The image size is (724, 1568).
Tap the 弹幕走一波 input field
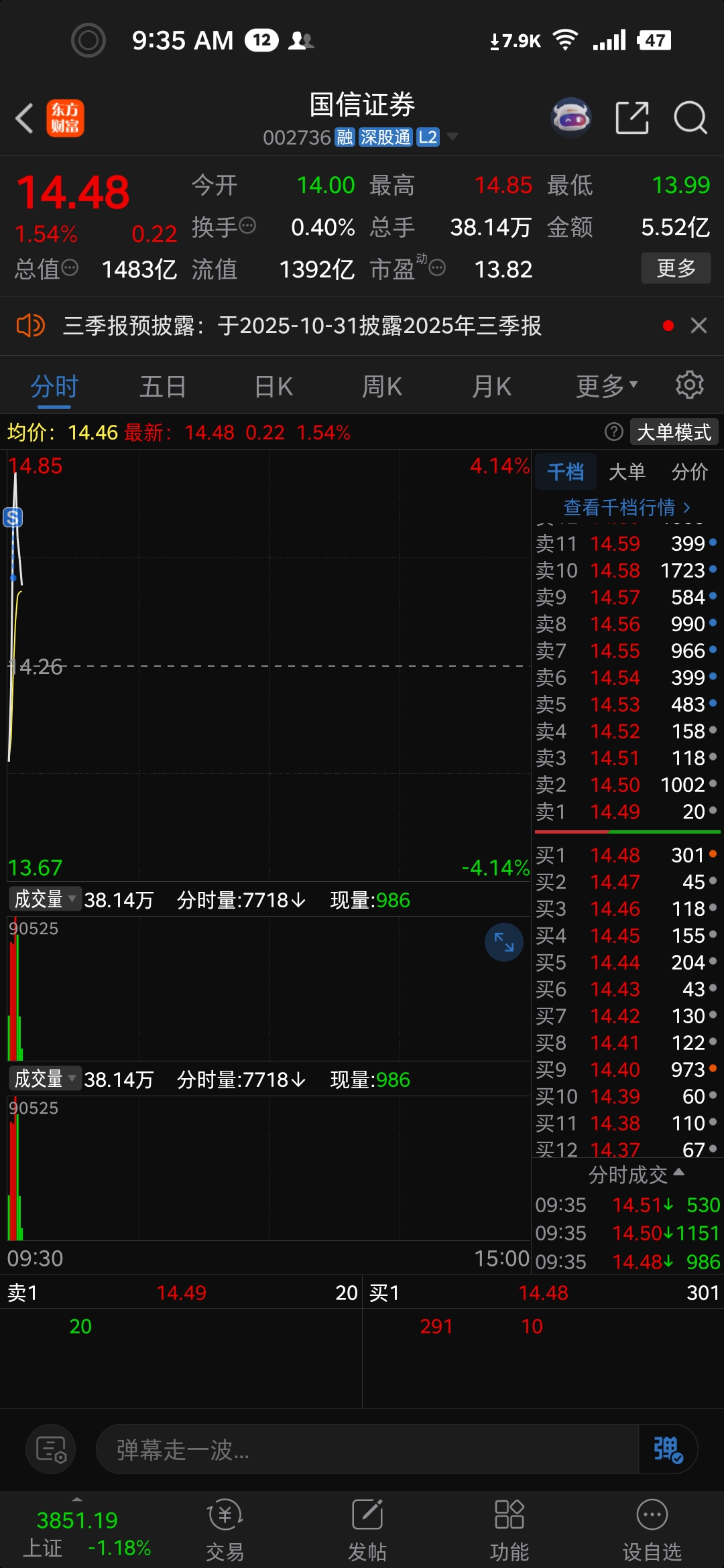[367, 1449]
